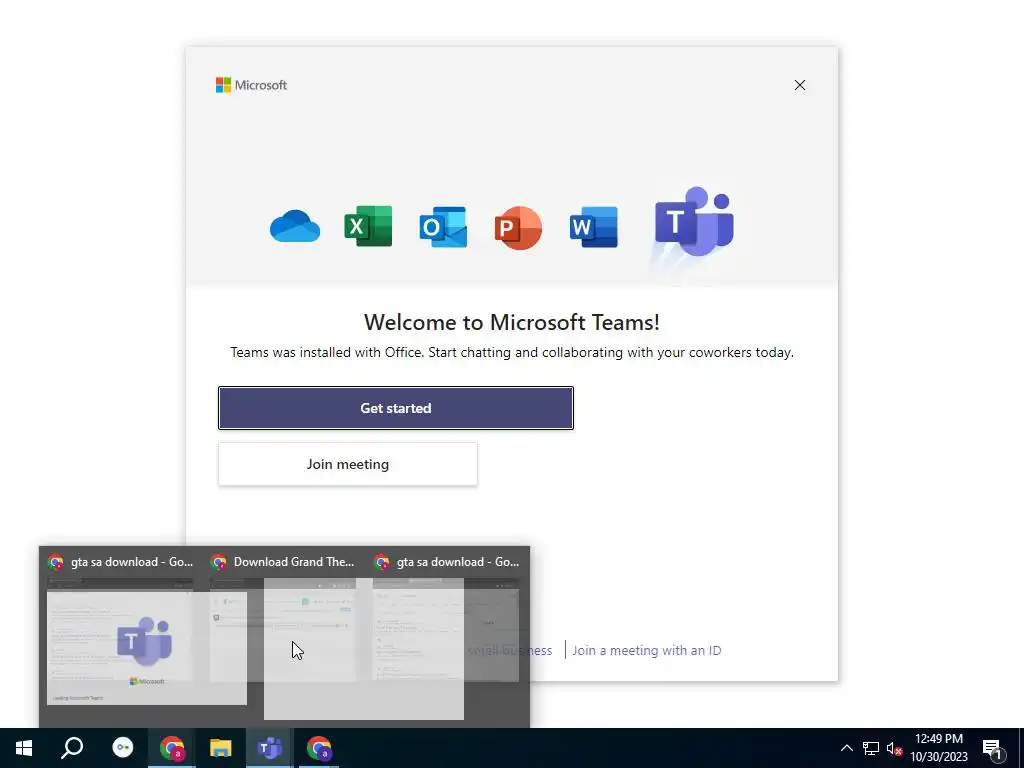Click the Outlook icon in the banner
Screen dimensions: 1024x768
point(443,227)
